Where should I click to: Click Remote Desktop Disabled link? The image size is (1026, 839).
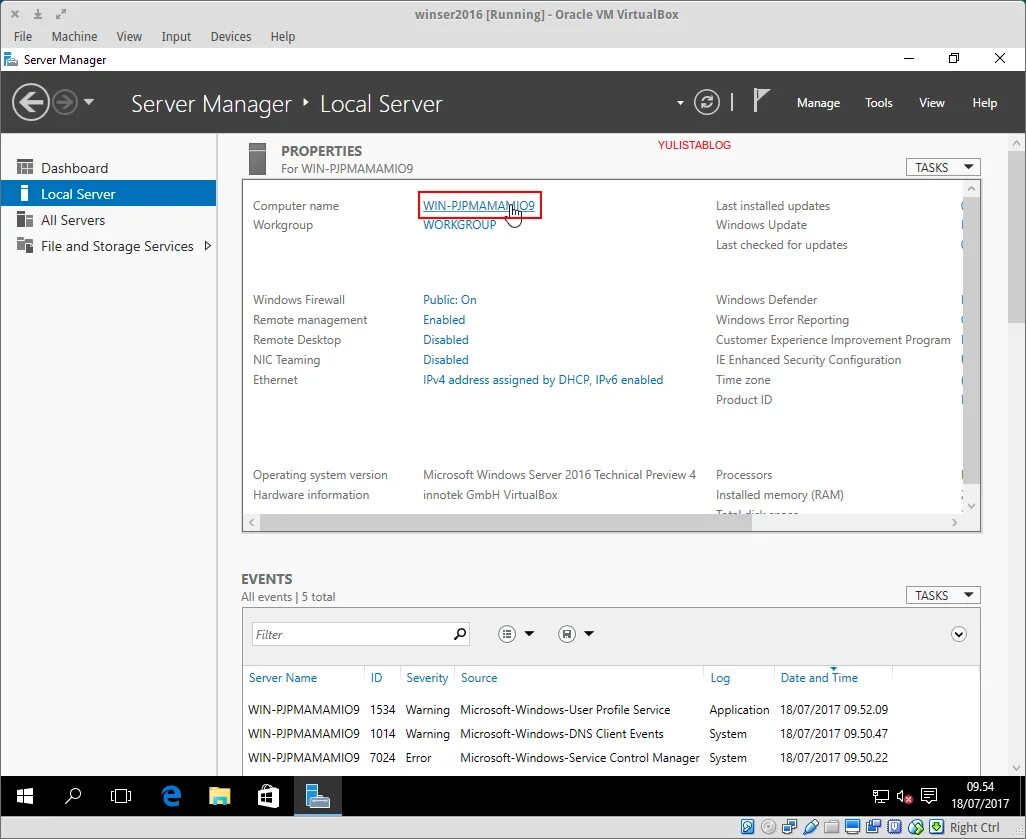446,340
